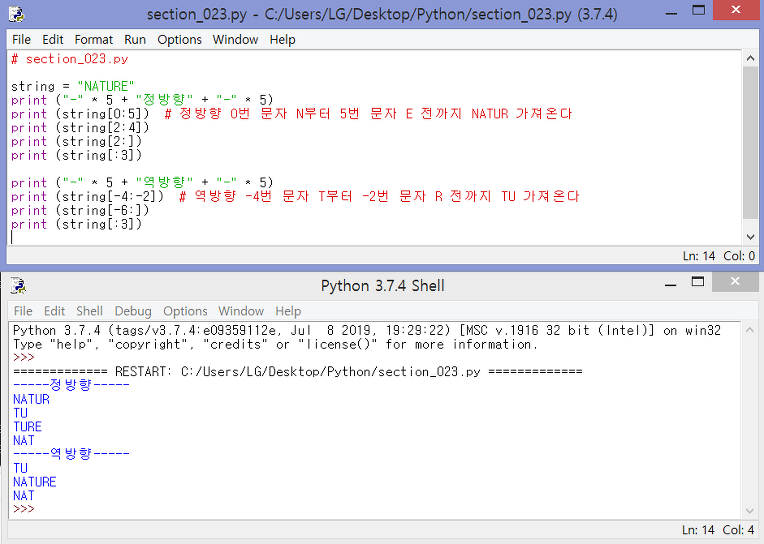Close the section_023.py editor window
764x544 pixels.
pyautogui.click(x=736, y=10)
